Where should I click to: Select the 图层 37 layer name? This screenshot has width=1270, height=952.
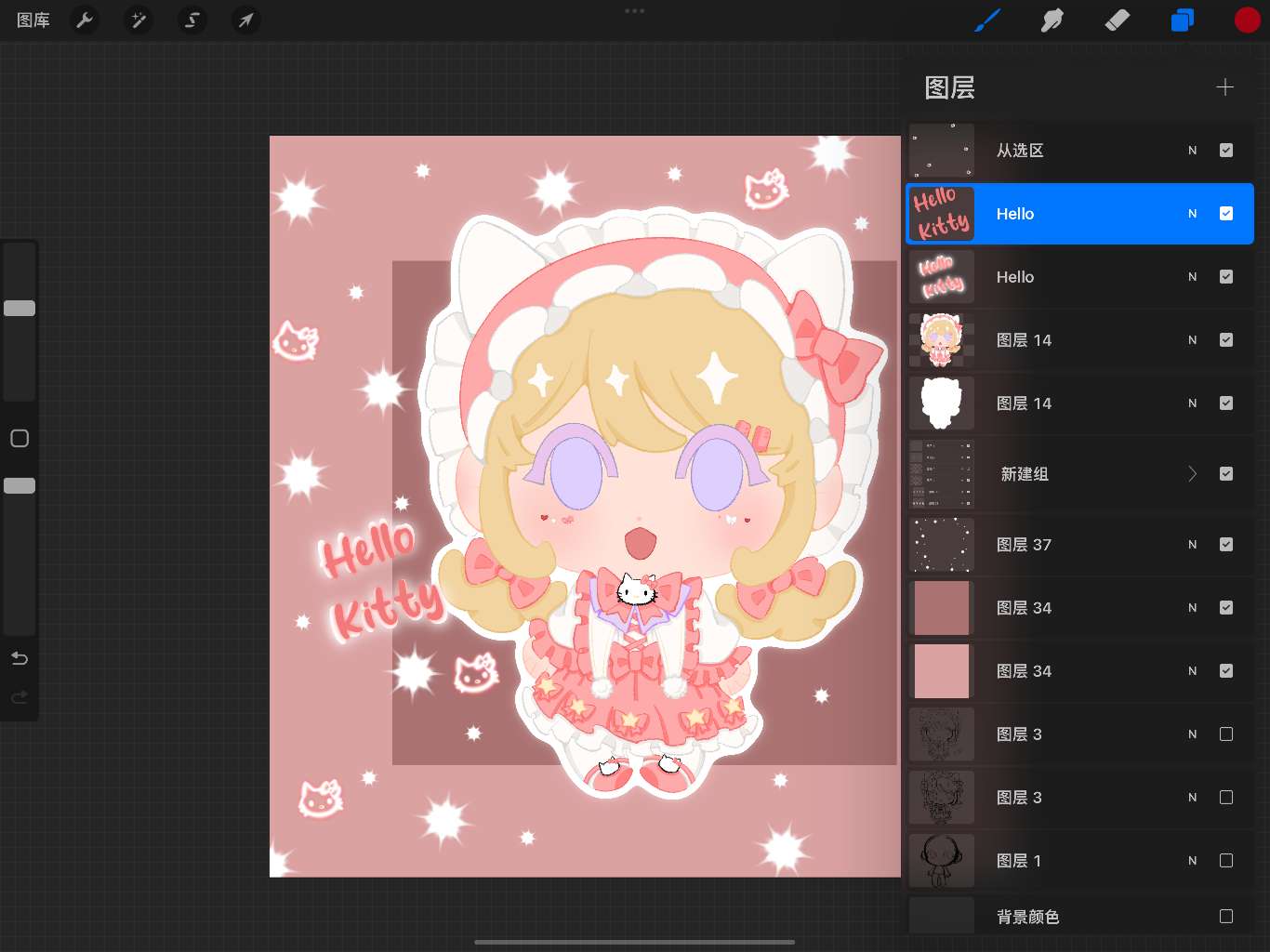coord(1024,544)
